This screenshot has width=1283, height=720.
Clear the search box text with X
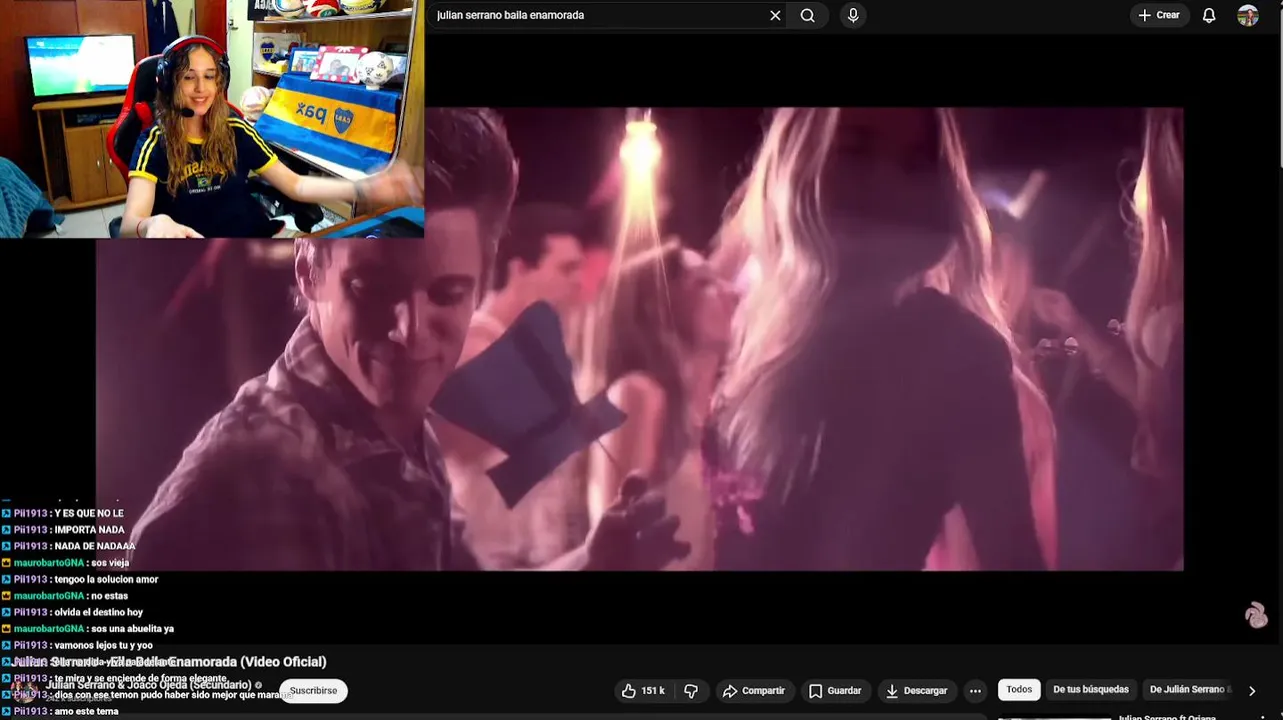click(x=775, y=15)
